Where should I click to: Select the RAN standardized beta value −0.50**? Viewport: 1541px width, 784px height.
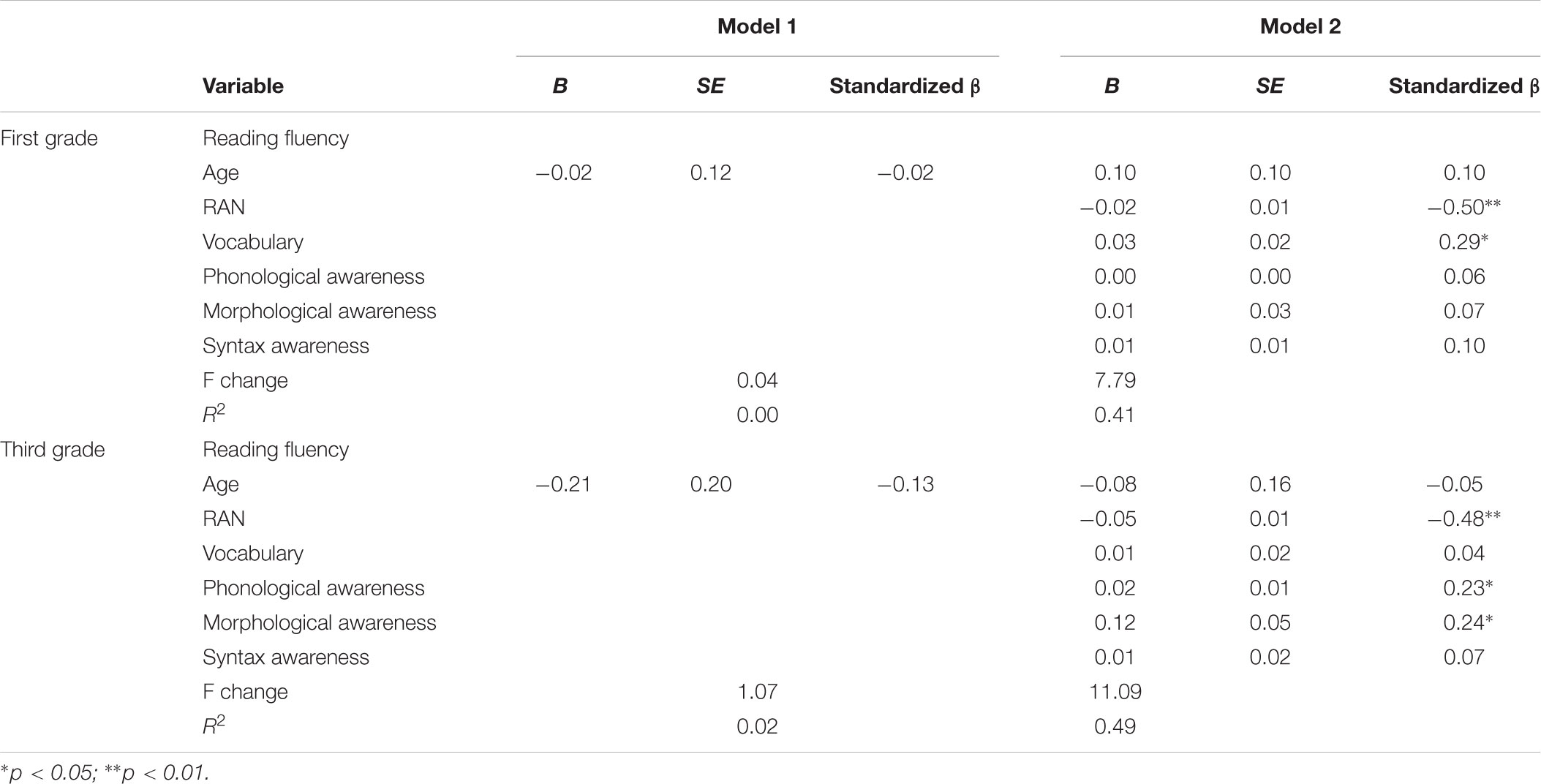point(1464,207)
